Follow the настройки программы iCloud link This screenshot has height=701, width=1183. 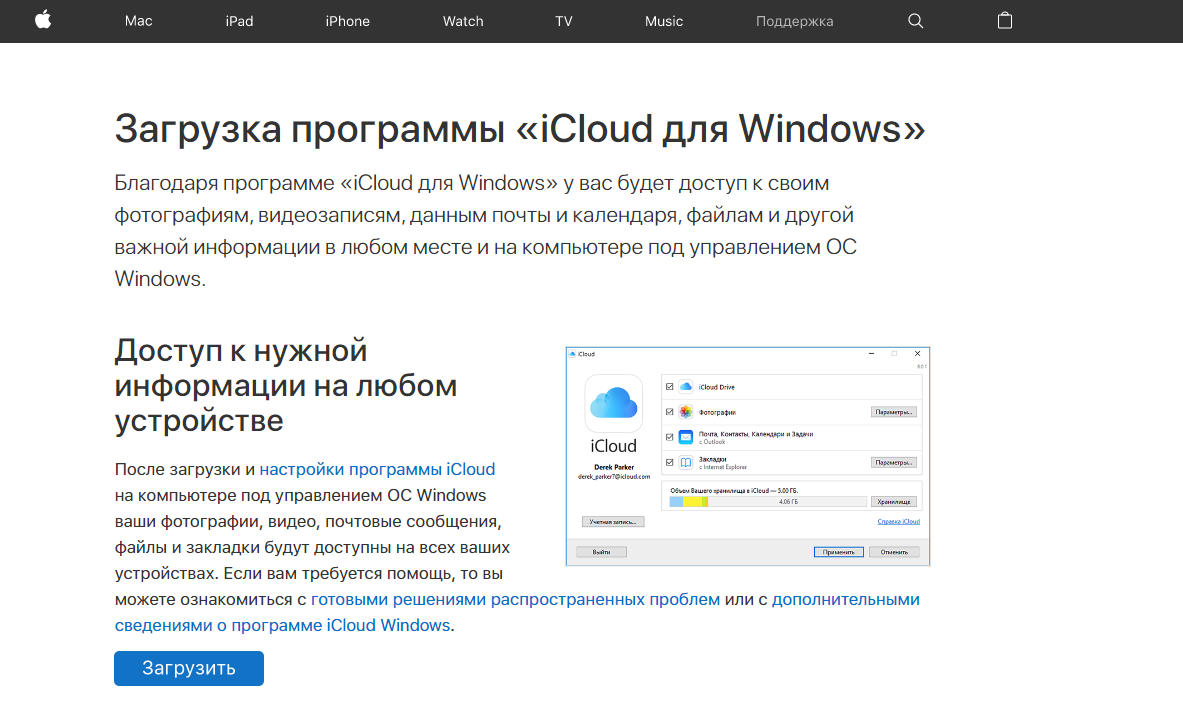click(377, 469)
